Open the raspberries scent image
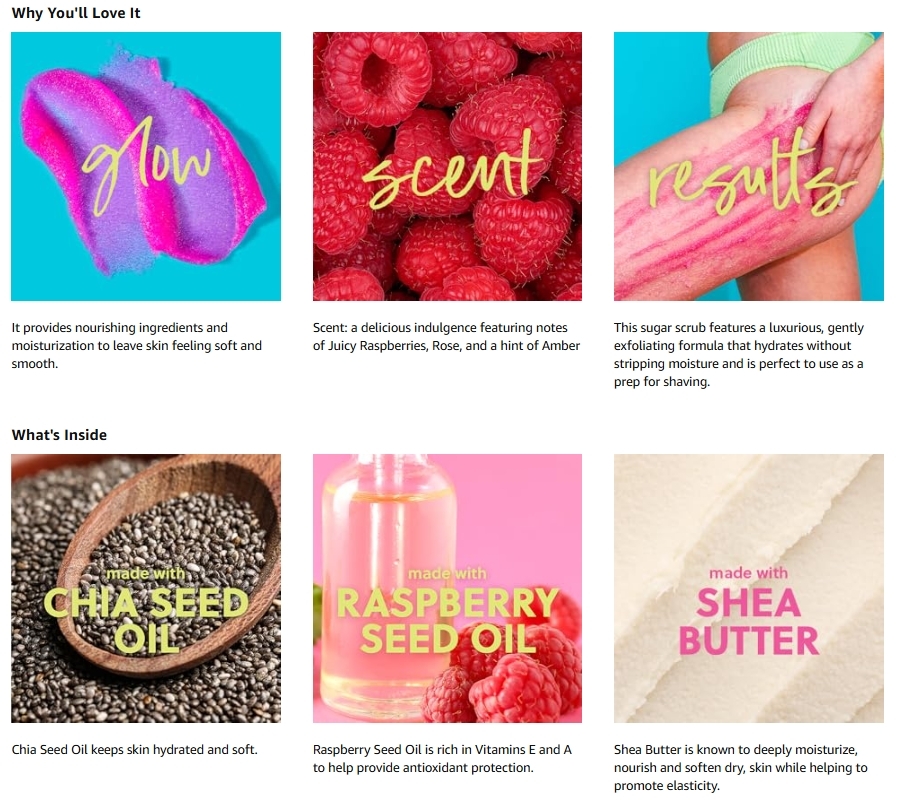This screenshot has width=900, height=805. tap(447, 166)
